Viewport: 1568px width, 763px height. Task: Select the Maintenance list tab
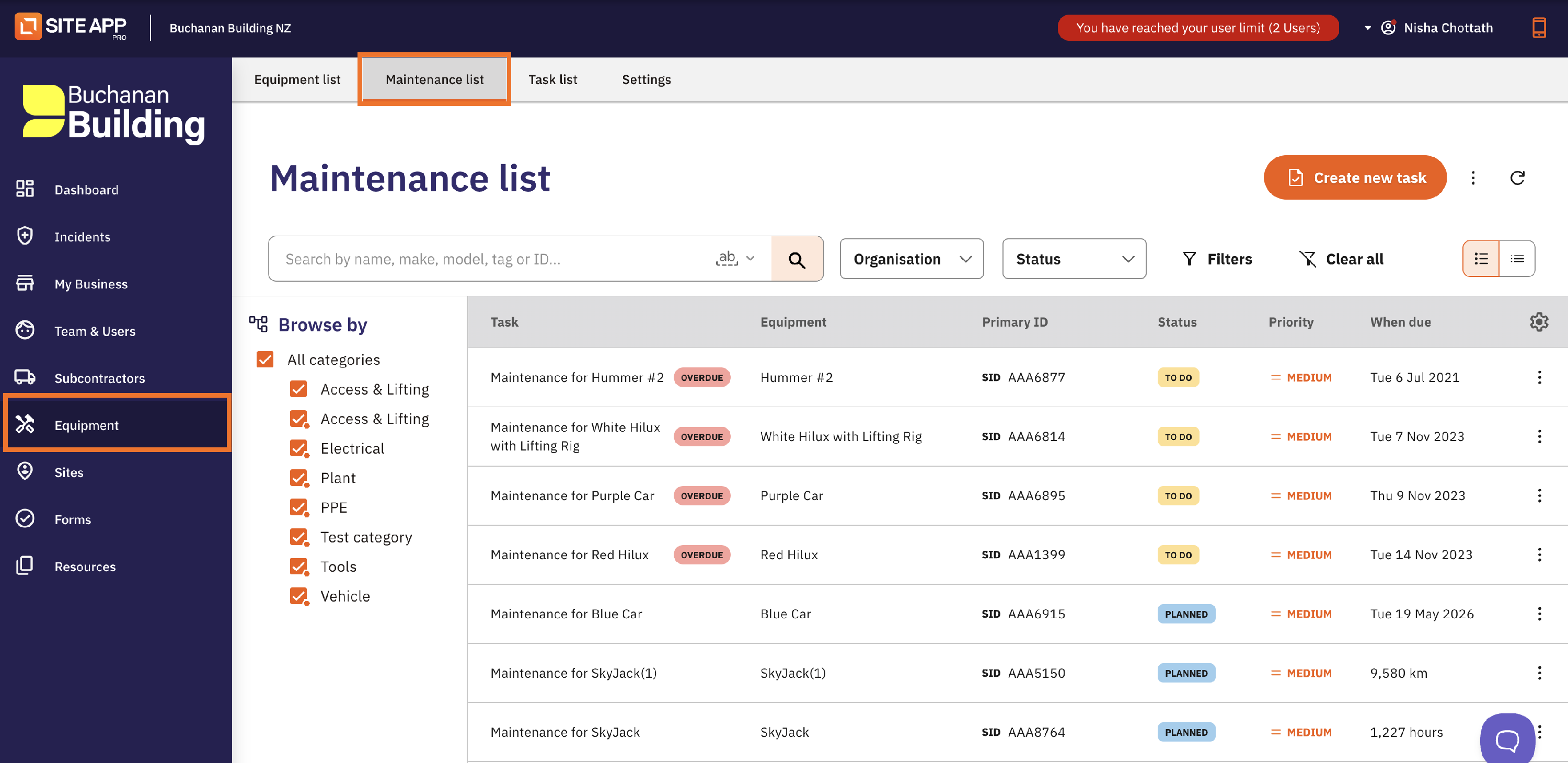pos(434,79)
